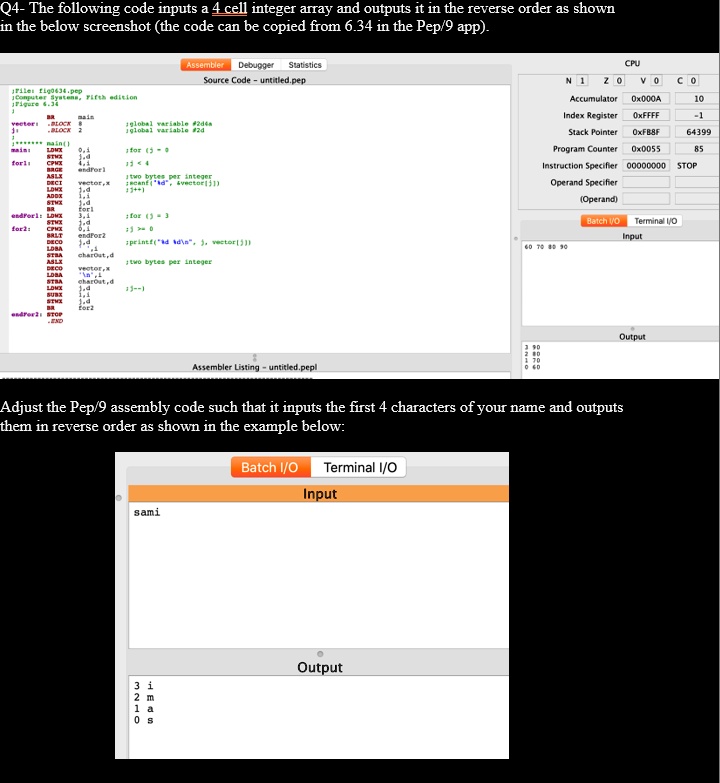Click the large Output header below sami input
Viewport: 720px width, 783px height.
(x=319, y=667)
